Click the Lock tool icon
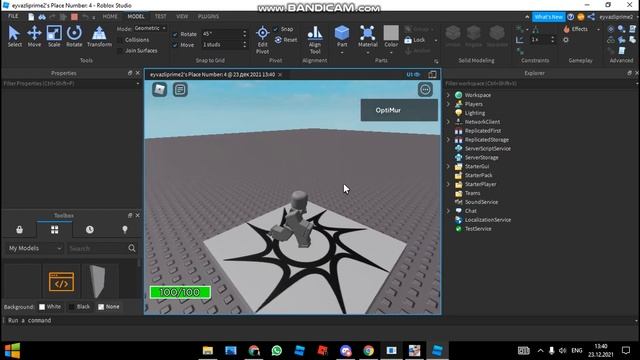The image size is (640, 360). [x=408, y=40]
